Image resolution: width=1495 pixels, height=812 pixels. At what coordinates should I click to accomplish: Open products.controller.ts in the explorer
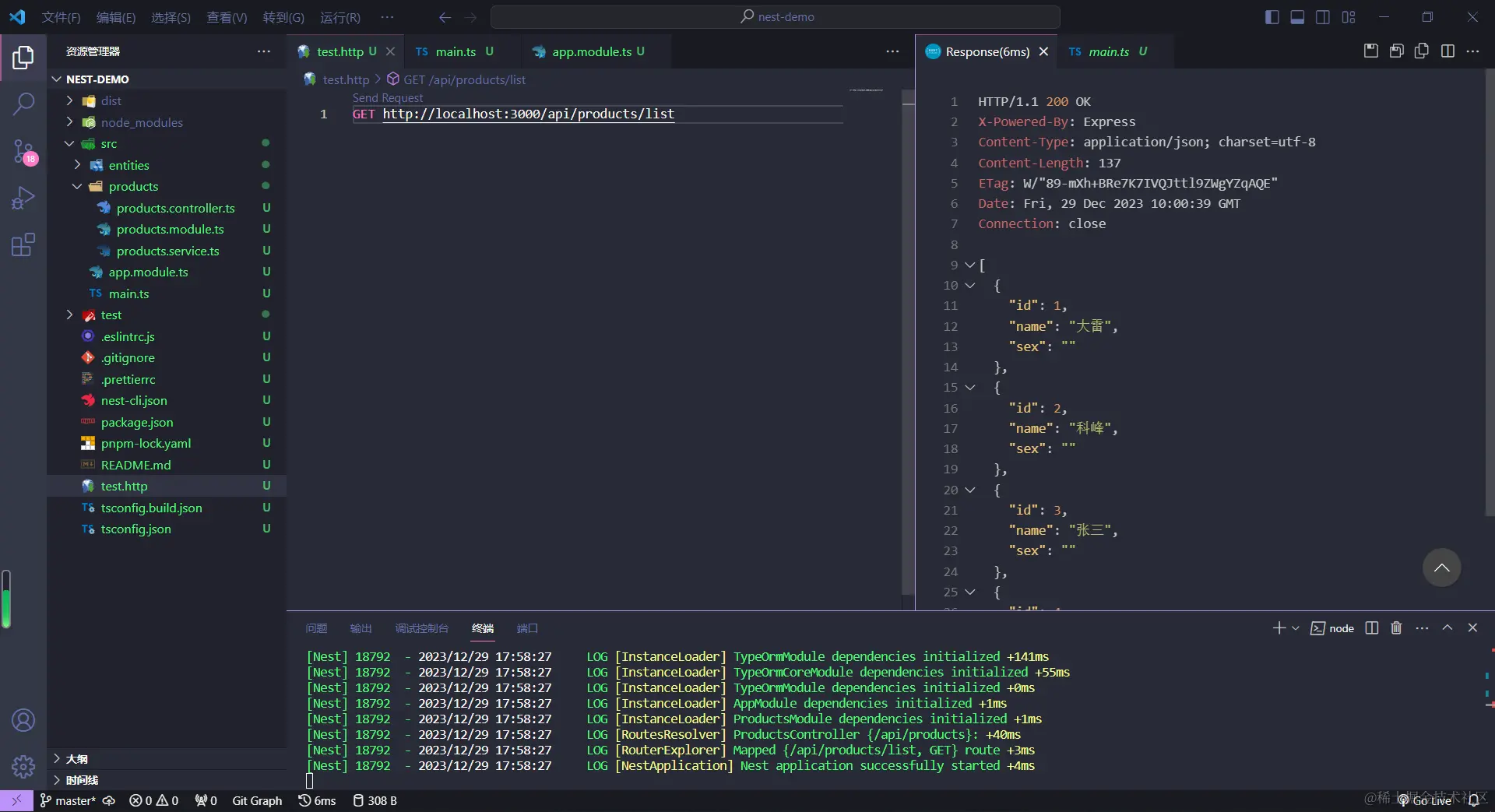pos(175,208)
